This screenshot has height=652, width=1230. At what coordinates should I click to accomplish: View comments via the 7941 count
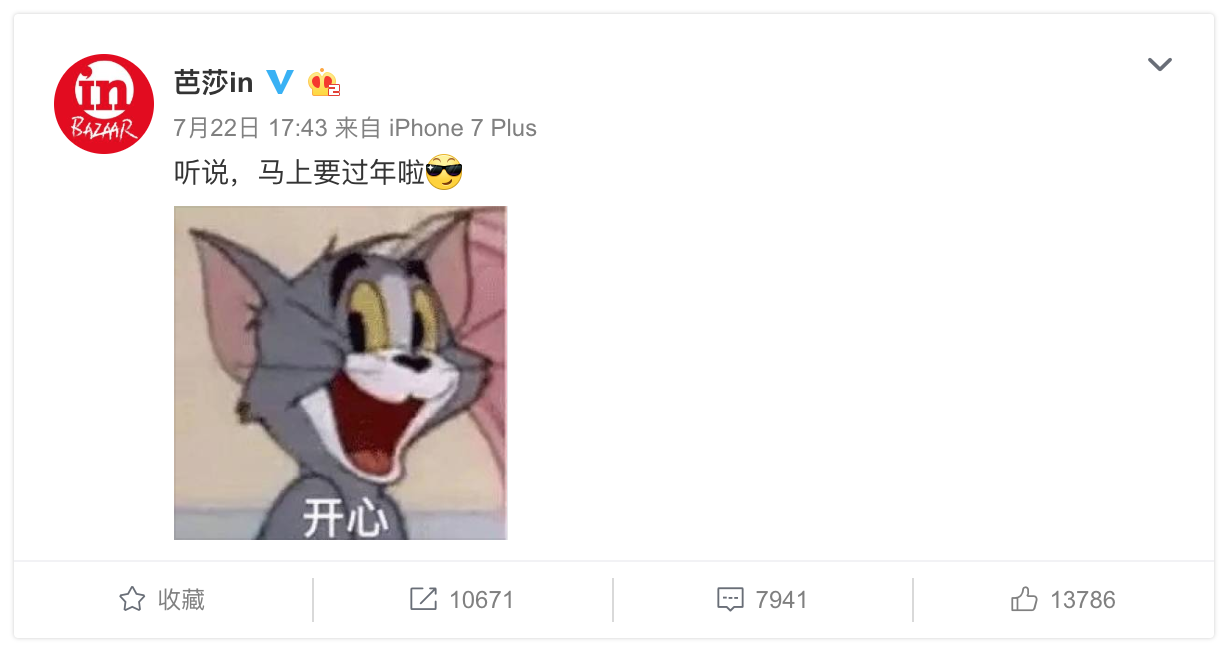click(x=781, y=600)
